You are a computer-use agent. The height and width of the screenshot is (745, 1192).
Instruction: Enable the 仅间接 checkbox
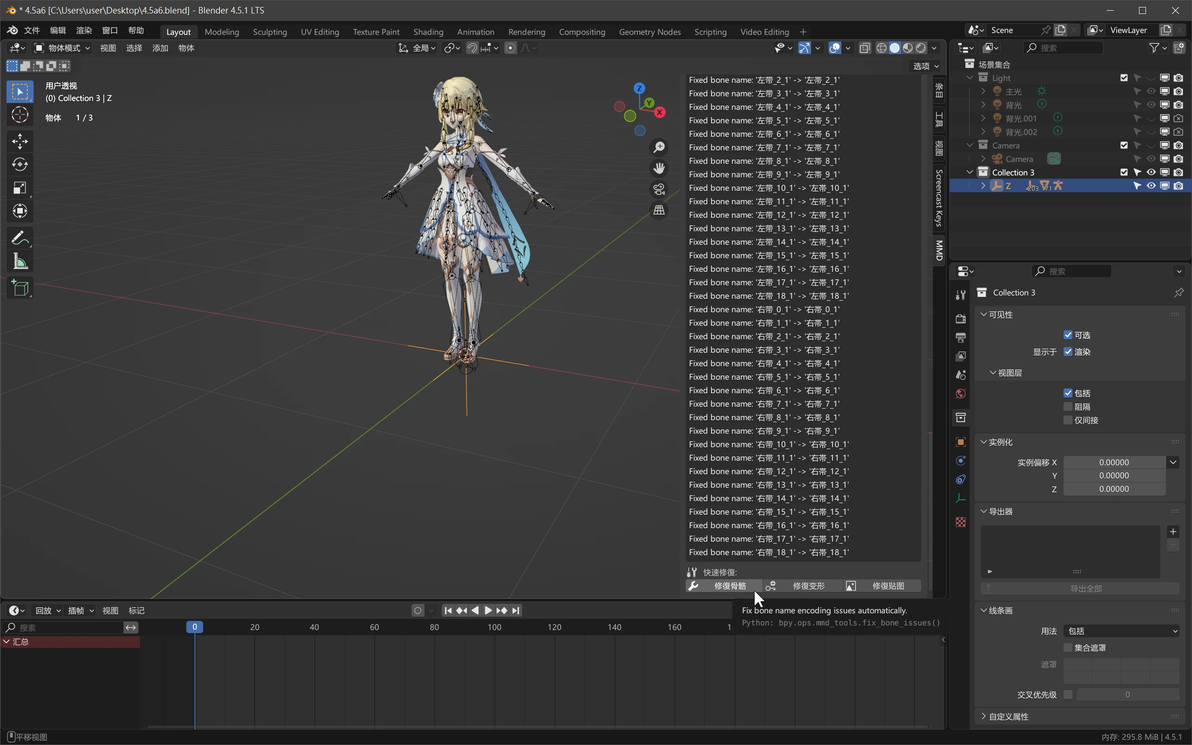click(1068, 420)
